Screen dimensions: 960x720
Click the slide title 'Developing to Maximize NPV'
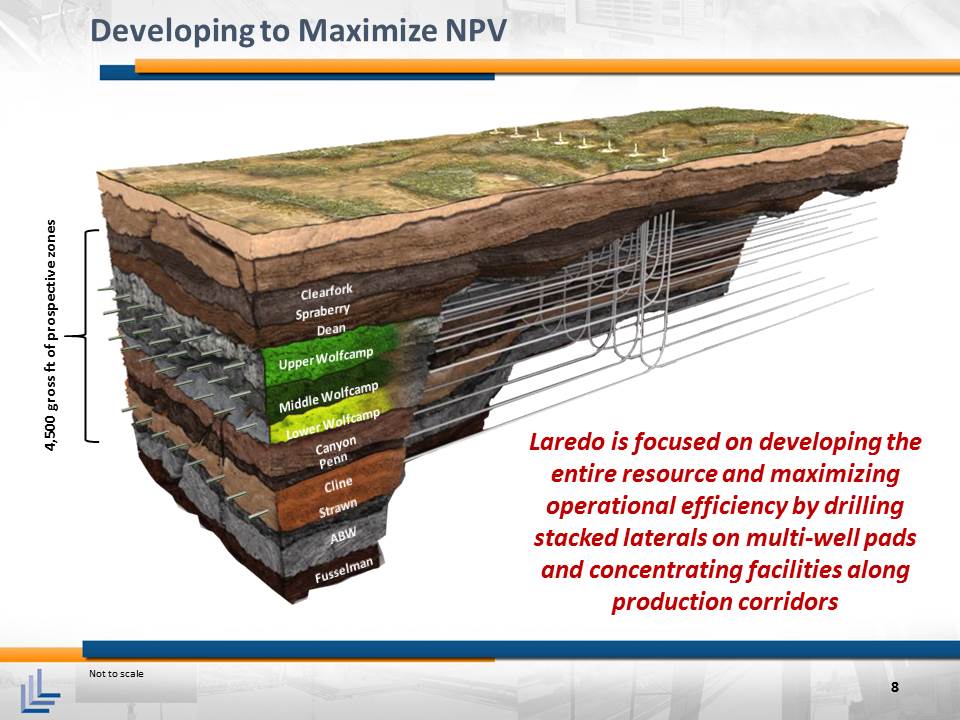click(x=298, y=31)
